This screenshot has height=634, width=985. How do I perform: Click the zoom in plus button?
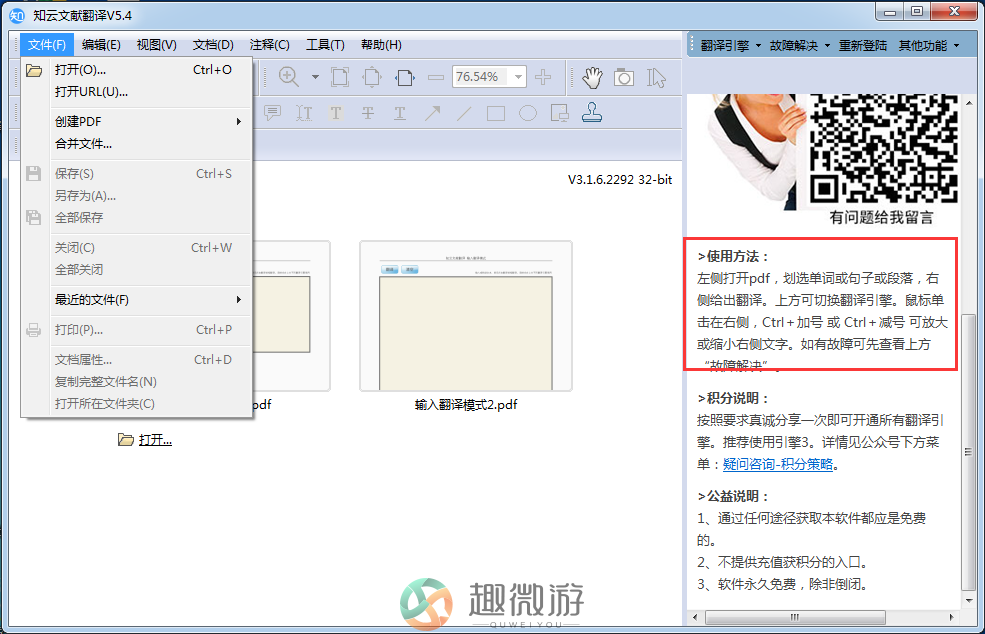click(543, 77)
